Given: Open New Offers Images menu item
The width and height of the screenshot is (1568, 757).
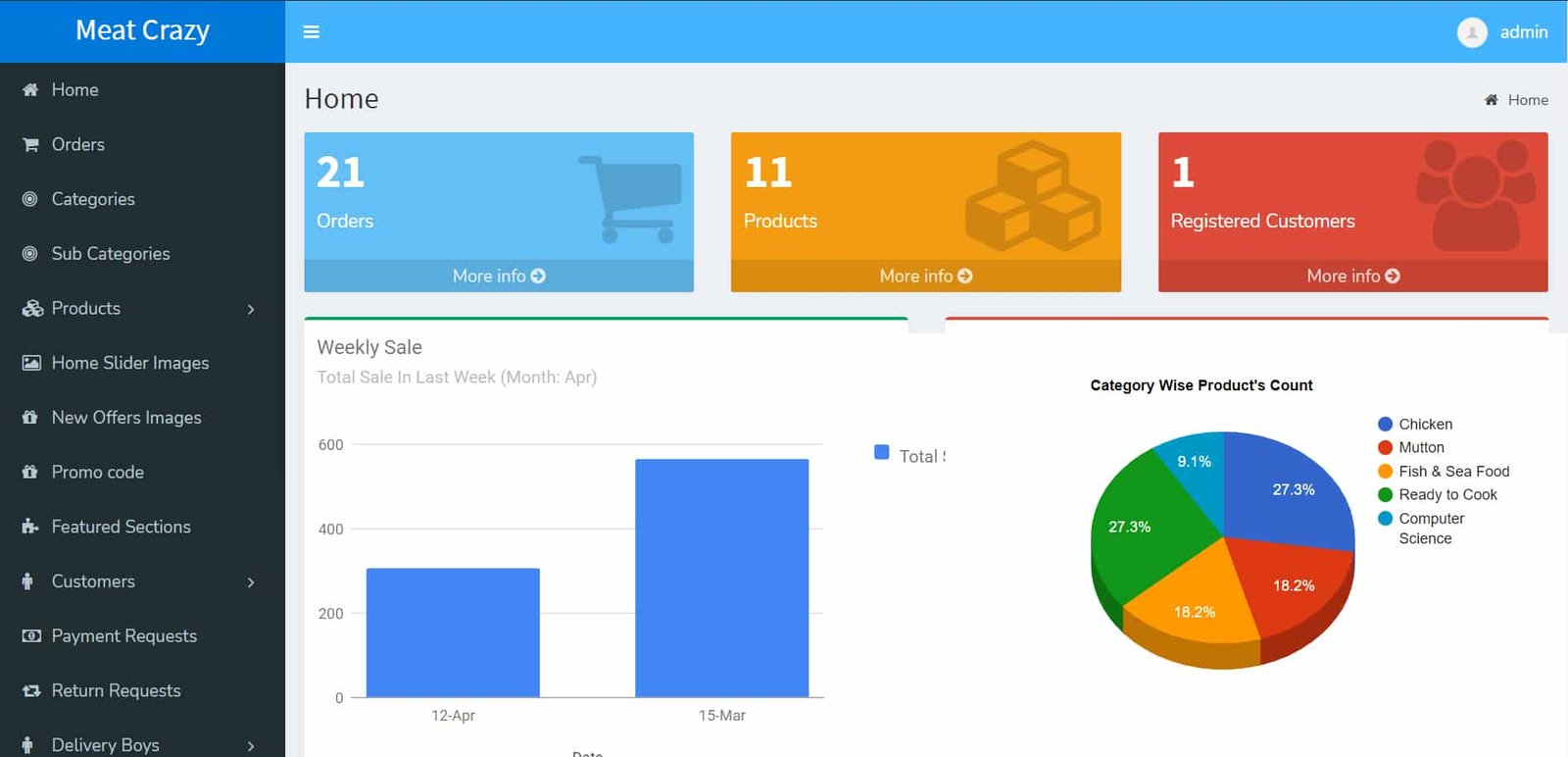Looking at the screenshot, I should point(126,418).
